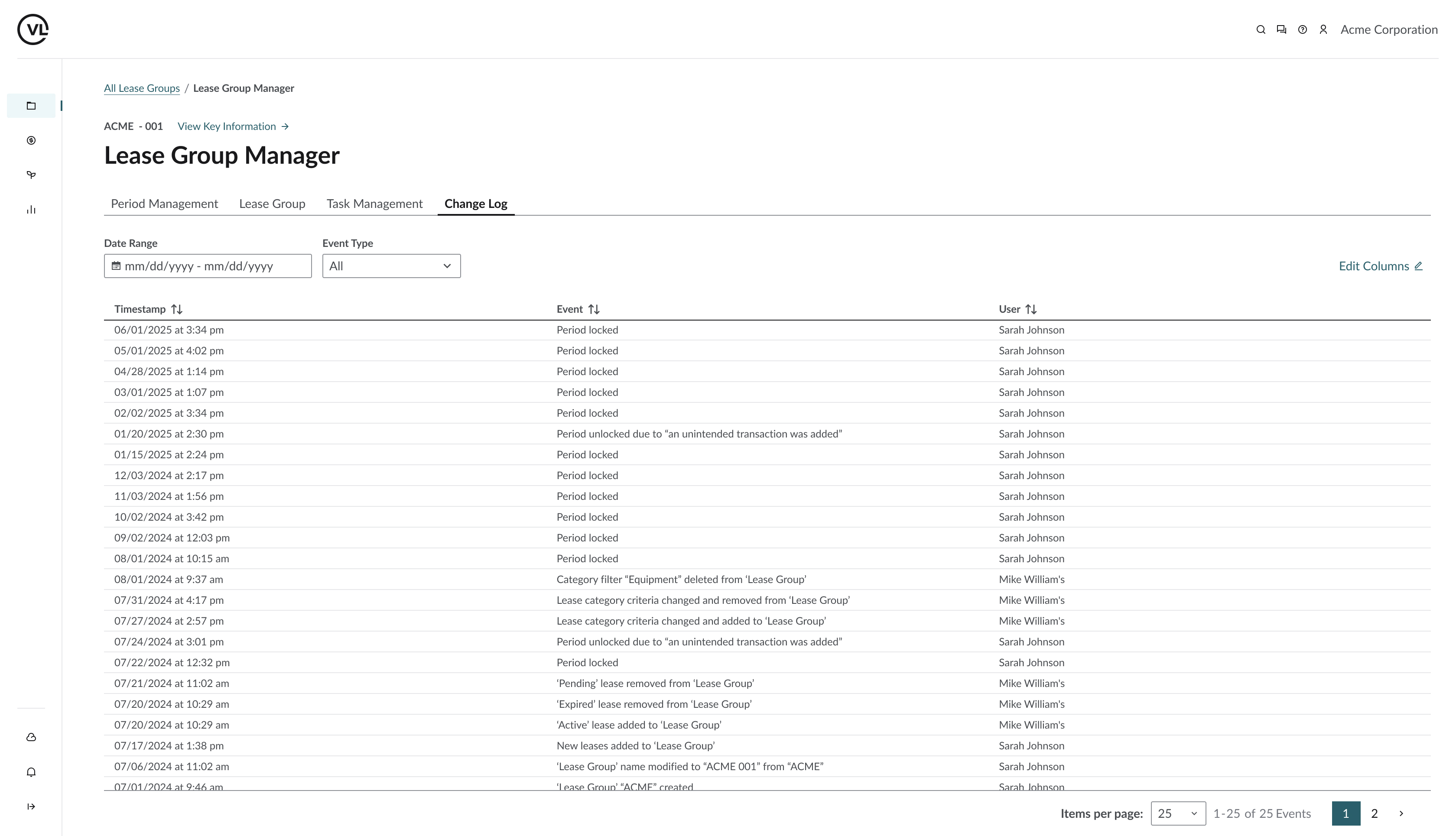Switch to Period Management tab
Screen dimensions: 1456x836
(x=164, y=204)
